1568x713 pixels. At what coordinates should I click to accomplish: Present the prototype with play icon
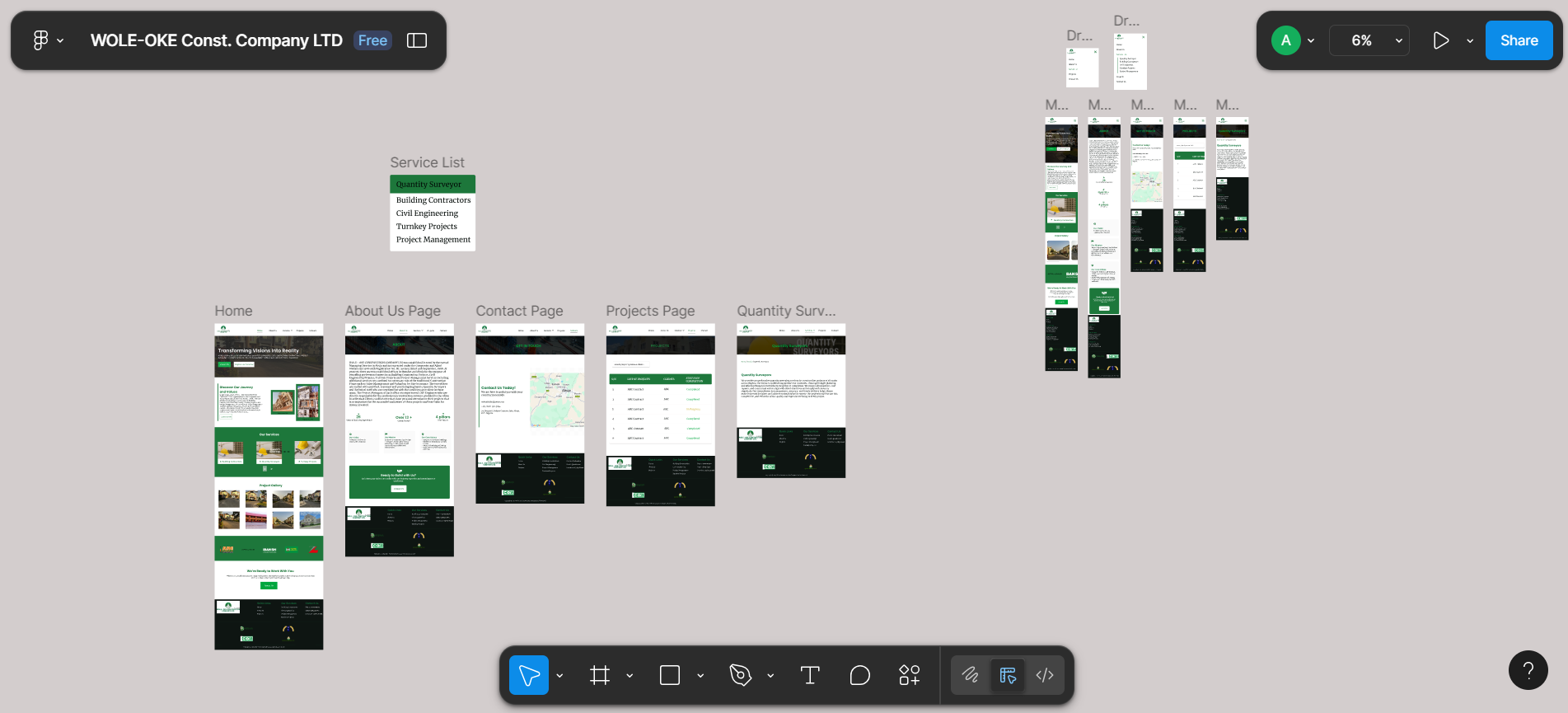[x=1440, y=40]
